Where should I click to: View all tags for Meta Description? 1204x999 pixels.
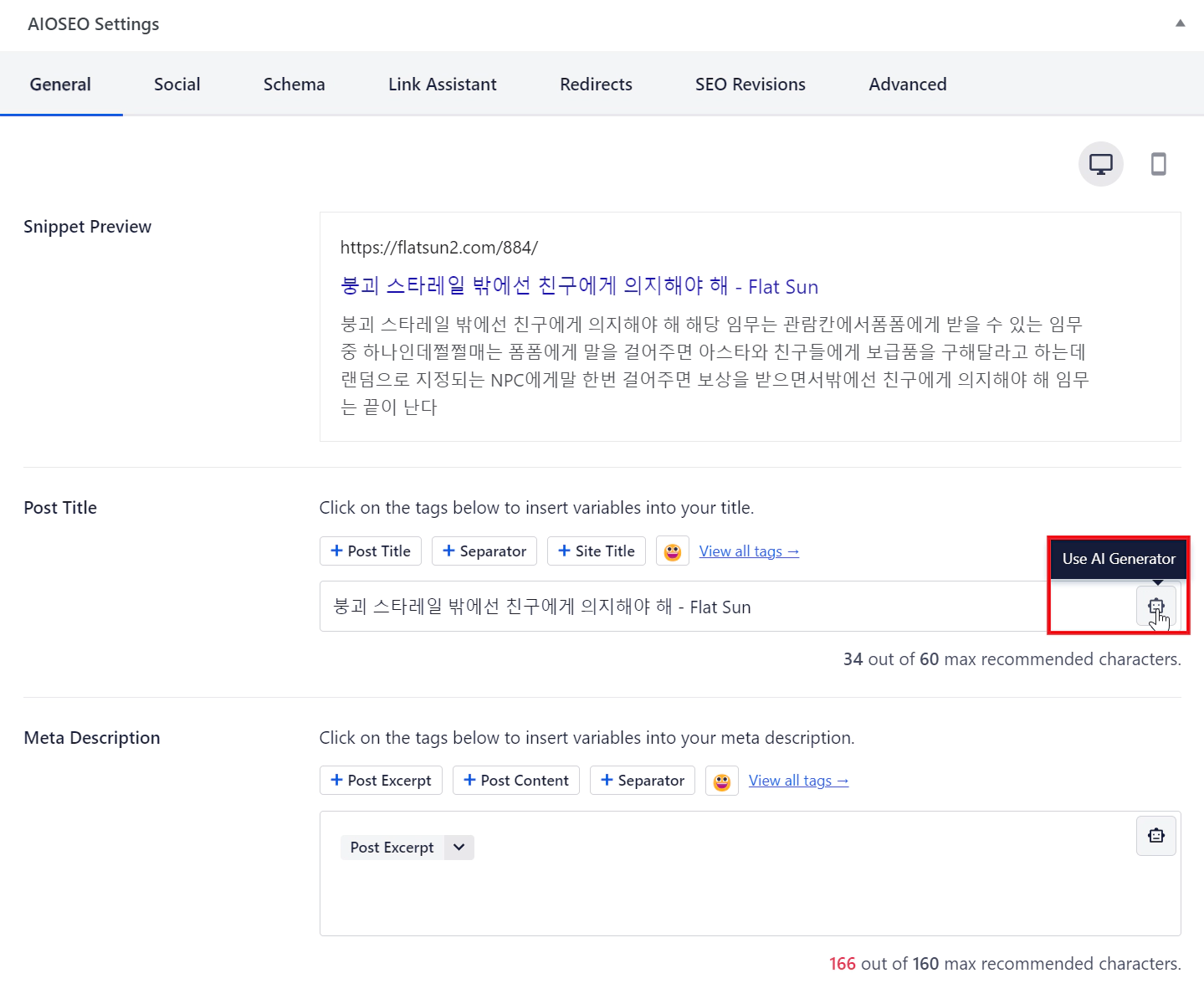point(798,781)
